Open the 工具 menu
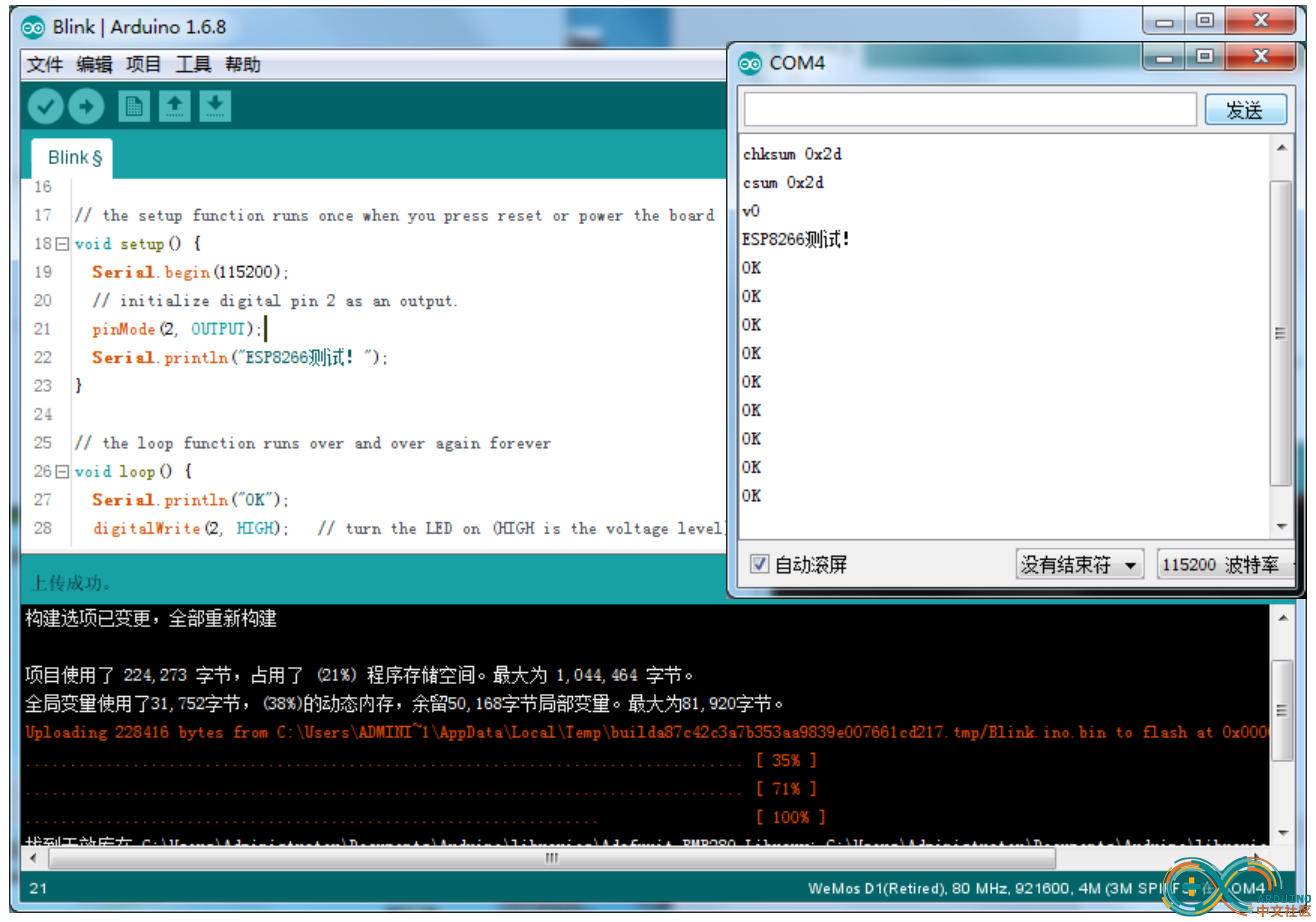 (194, 65)
